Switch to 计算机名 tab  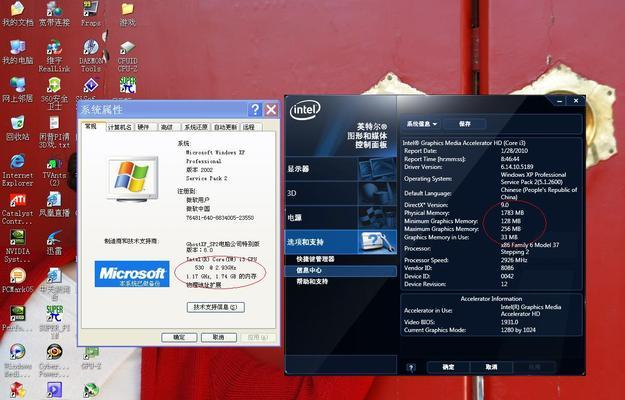click(x=120, y=127)
